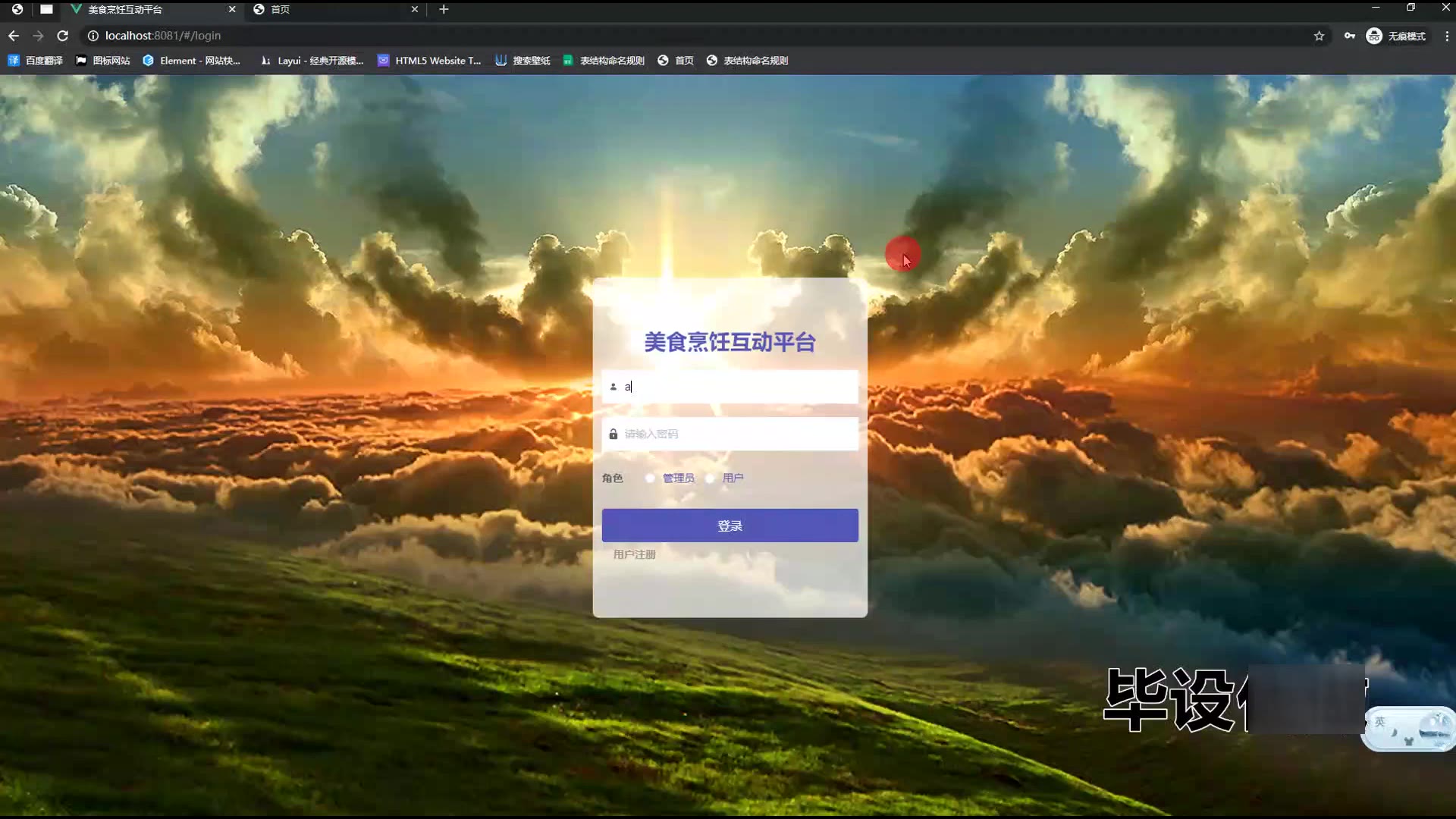Open the browser three-dot menu
Viewport: 1456px width, 819px height.
click(1446, 36)
